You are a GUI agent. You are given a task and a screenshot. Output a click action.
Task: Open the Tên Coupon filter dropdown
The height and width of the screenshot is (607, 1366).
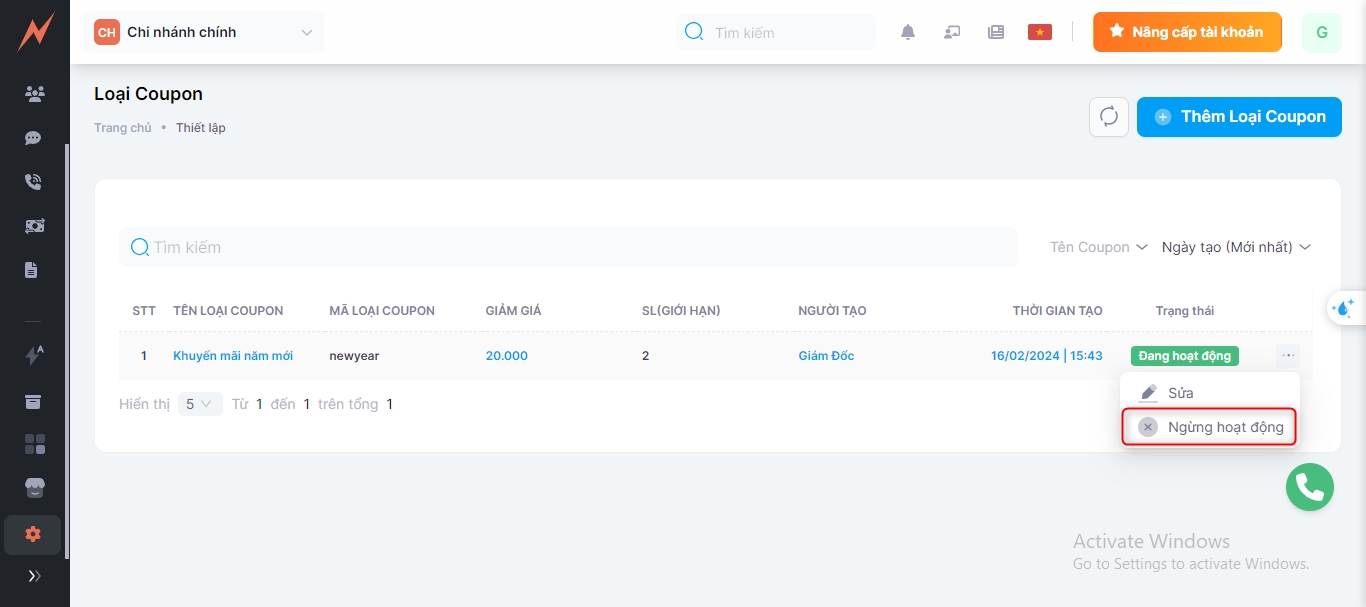click(1099, 247)
